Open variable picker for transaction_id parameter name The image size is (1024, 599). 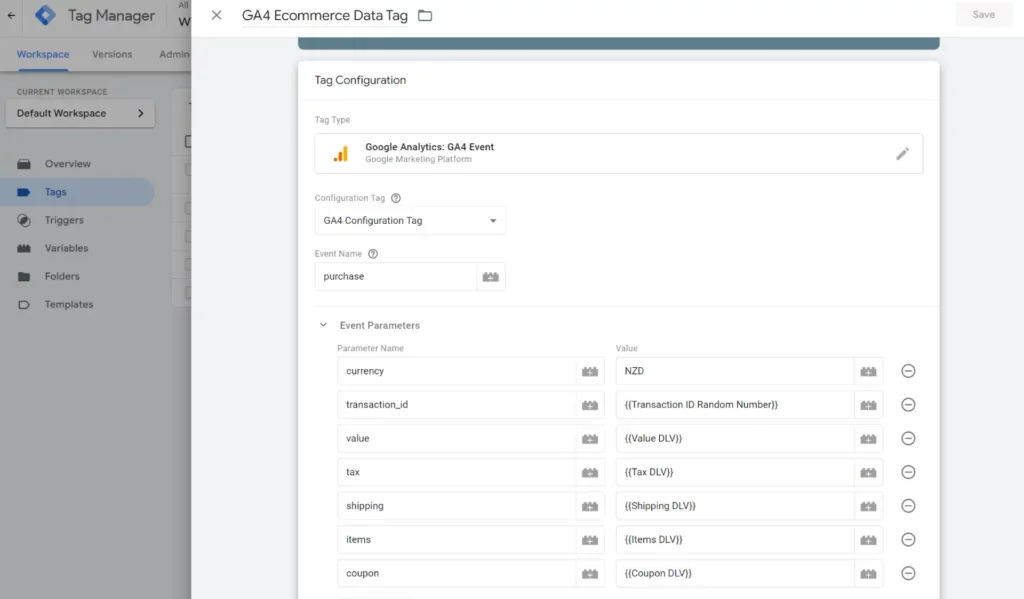[590, 405]
